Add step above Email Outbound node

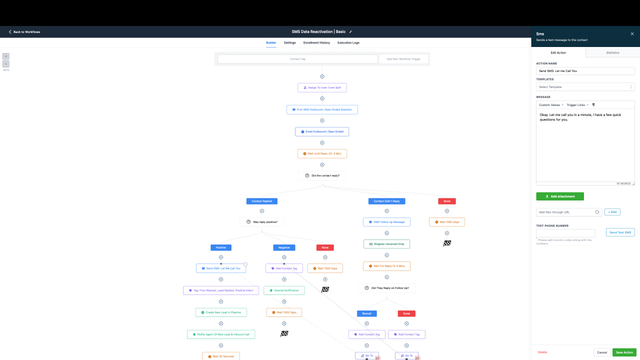(x=322, y=121)
